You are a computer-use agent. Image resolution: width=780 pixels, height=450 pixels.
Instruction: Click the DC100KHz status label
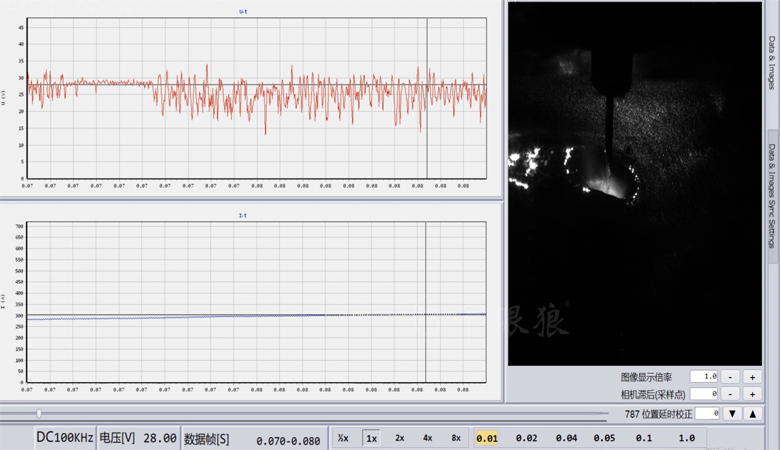click(65, 438)
